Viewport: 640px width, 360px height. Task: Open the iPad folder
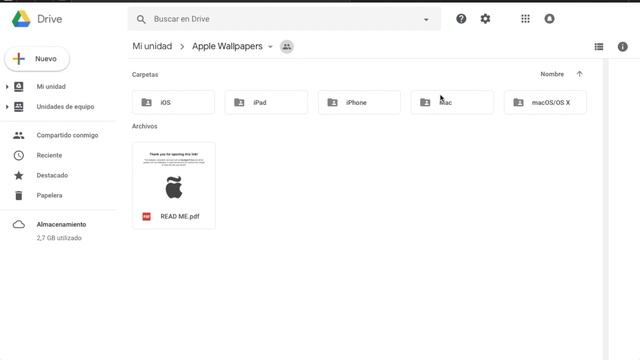[266, 102]
